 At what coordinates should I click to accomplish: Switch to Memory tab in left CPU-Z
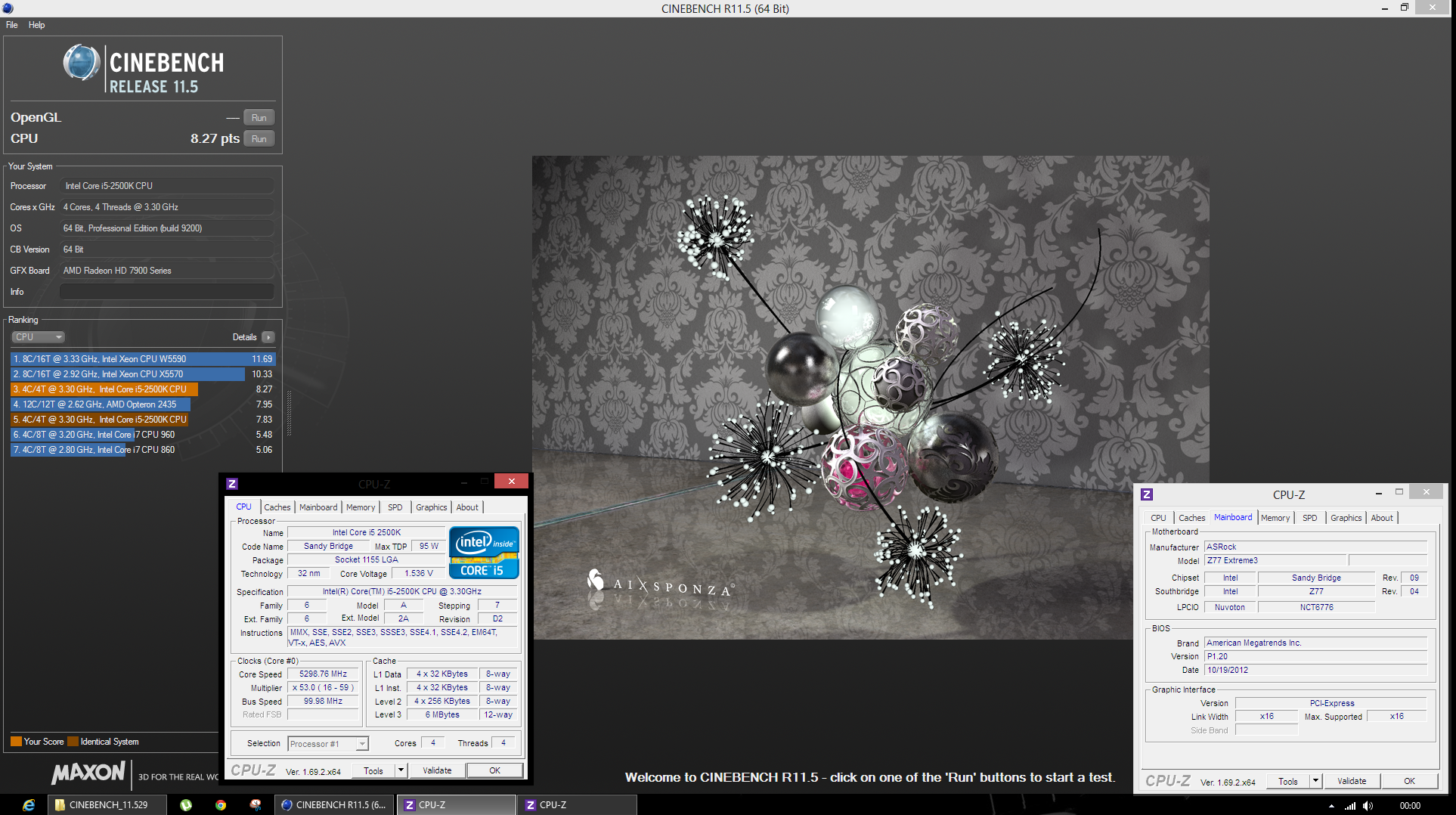click(x=361, y=507)
